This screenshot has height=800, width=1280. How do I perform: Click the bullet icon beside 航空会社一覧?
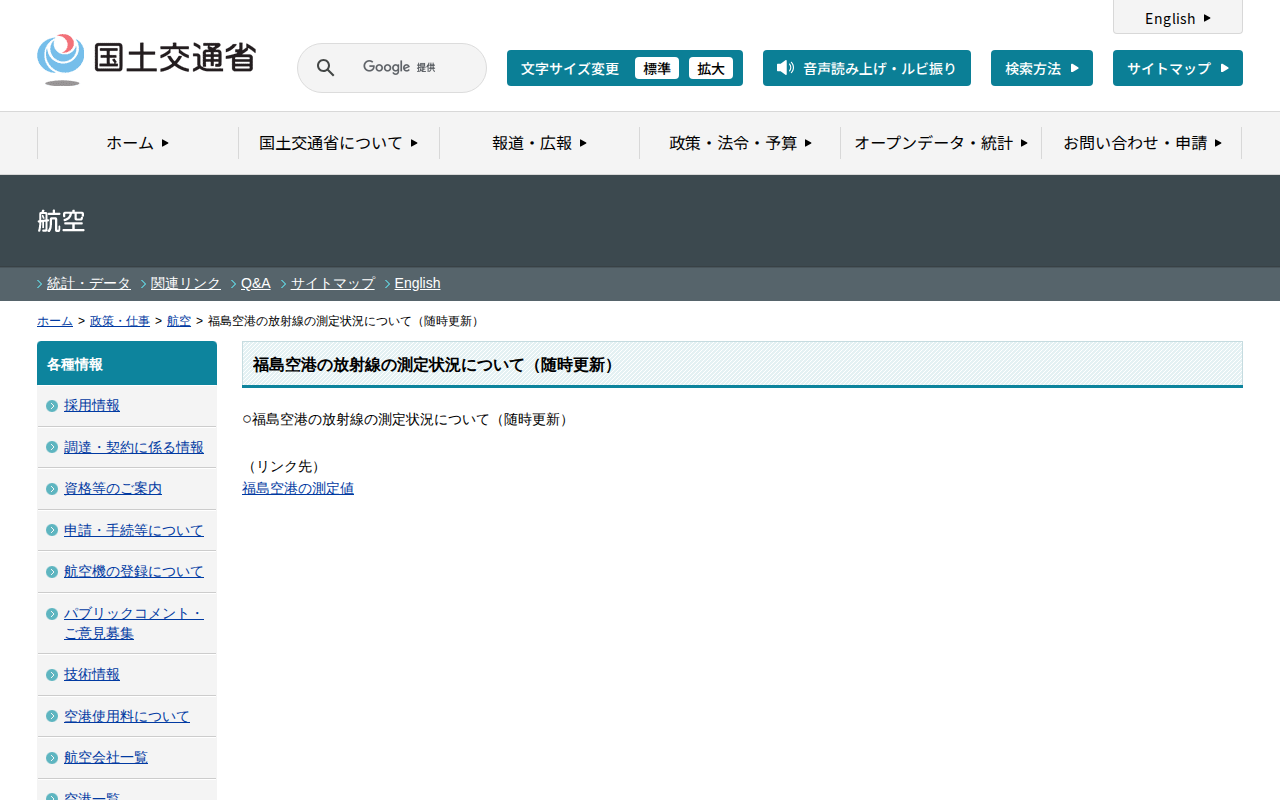click(52, 758)
